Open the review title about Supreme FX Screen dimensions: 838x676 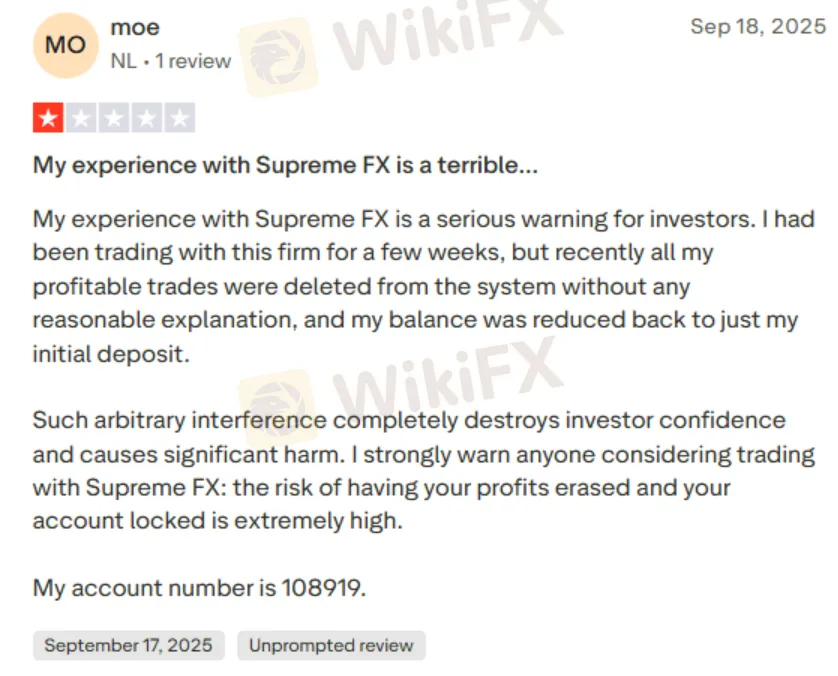(285, 165)
